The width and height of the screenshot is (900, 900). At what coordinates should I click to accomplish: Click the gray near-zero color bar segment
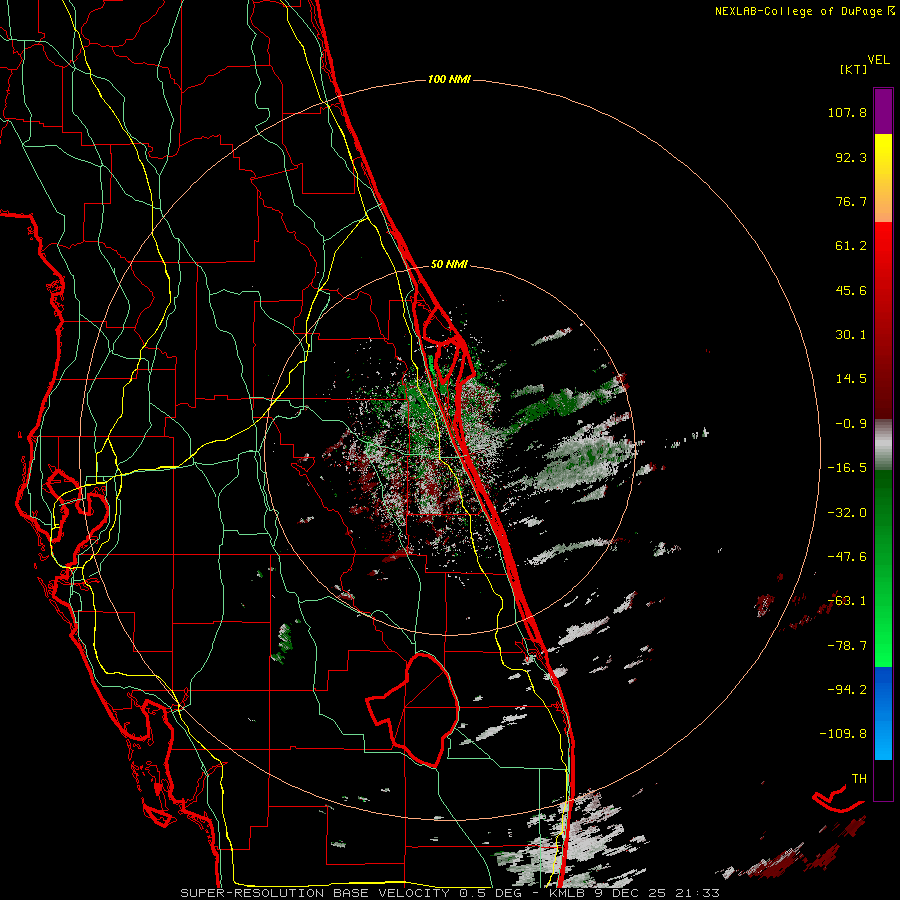(x=883, y=445)
